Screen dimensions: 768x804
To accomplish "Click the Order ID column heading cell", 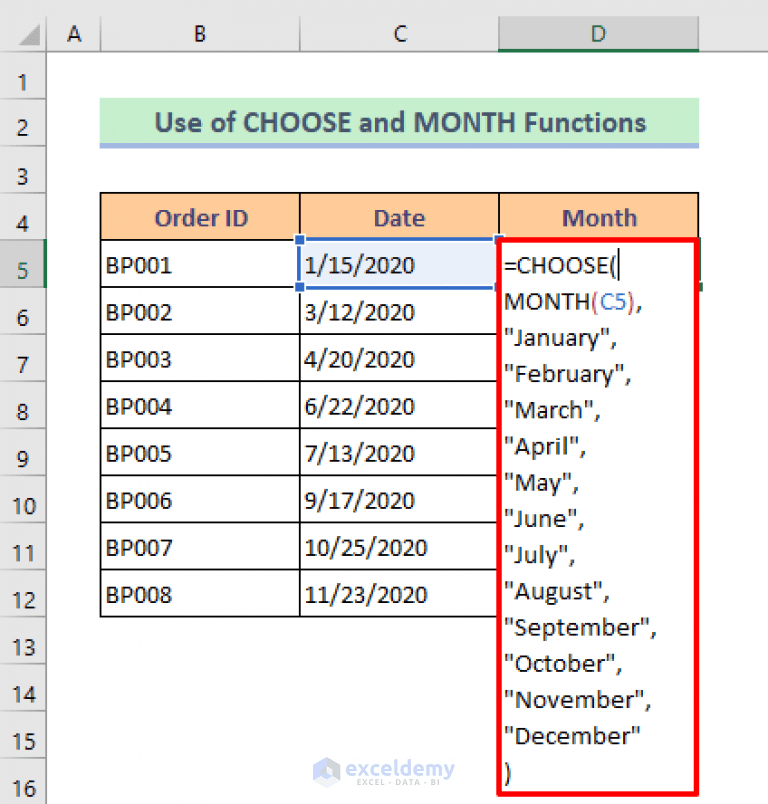I will 200,217.
